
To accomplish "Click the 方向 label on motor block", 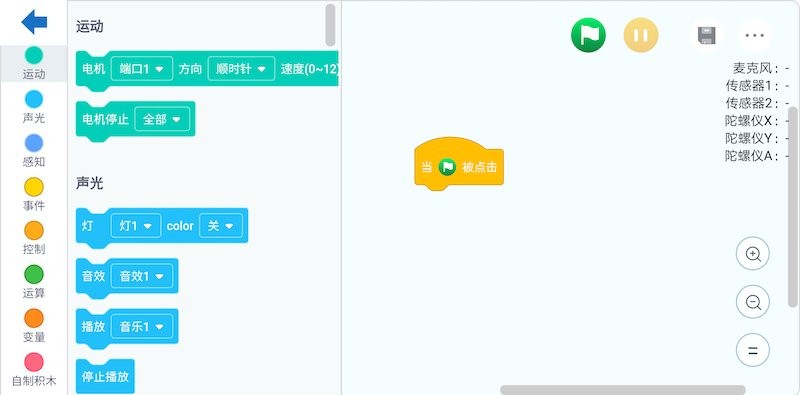I will pyautogui.click(x=190, y=68).
